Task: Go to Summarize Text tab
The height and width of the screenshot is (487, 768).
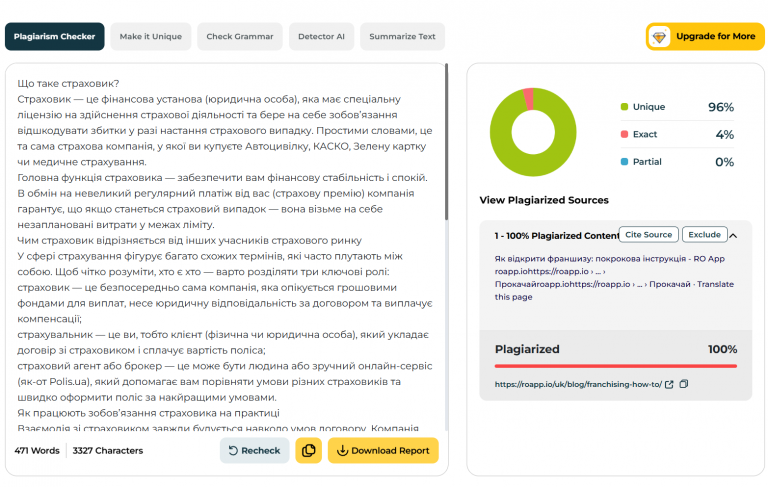Action: click(x=402, y=36)
